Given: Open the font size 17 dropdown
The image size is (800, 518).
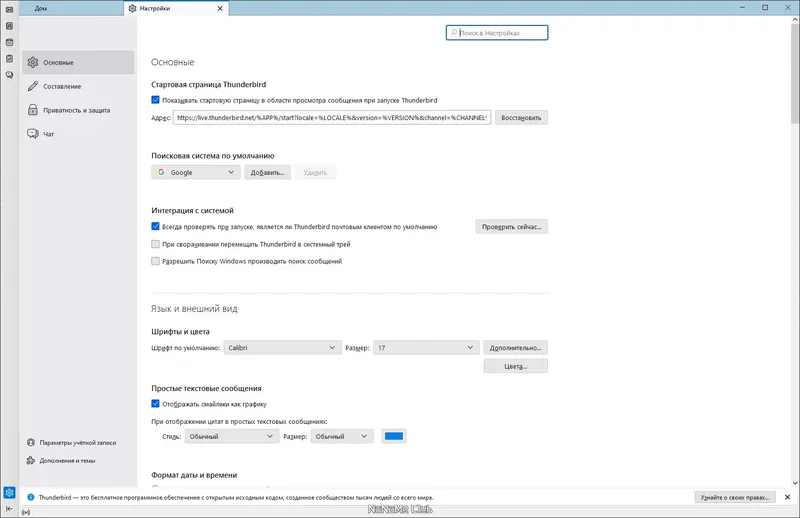Looking at the screenshot, I should click(426, 348).
